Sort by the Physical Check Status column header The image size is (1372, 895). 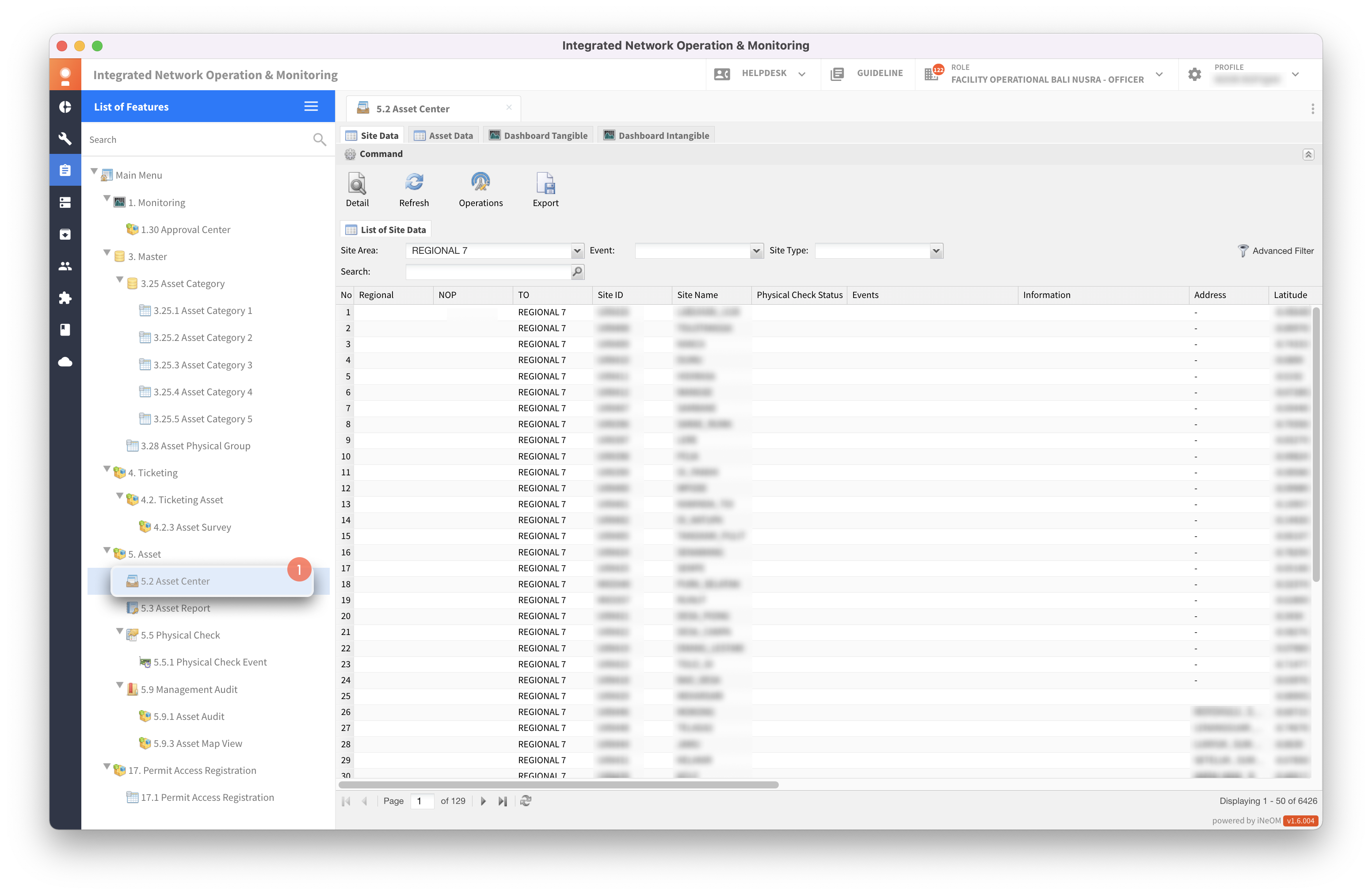799,295
